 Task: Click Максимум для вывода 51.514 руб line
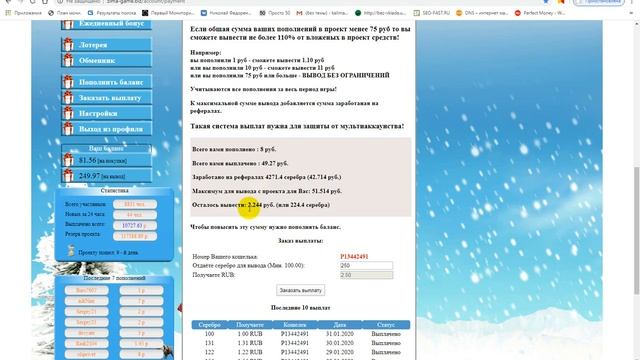click(267, 191)
